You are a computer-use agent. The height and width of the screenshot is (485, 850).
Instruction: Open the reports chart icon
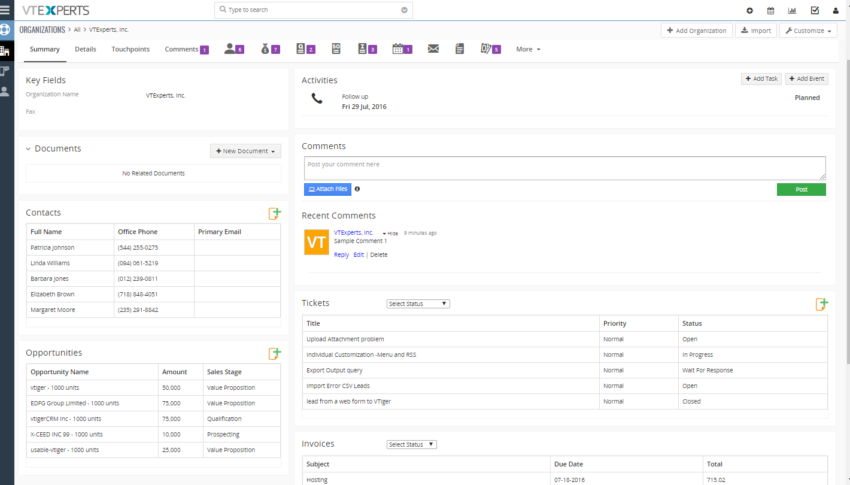(792, 10)
